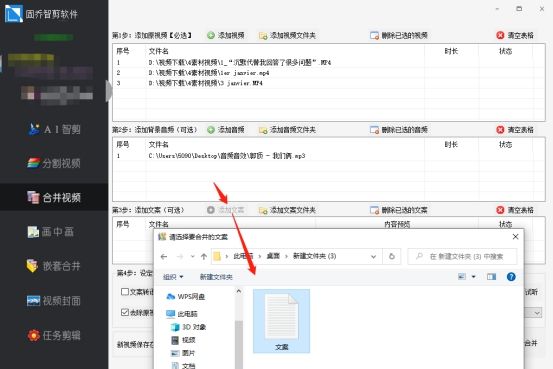This screenshot has height=369, width=553.
Task: Go up one folder level in dialog
Action: coord(204,256)
